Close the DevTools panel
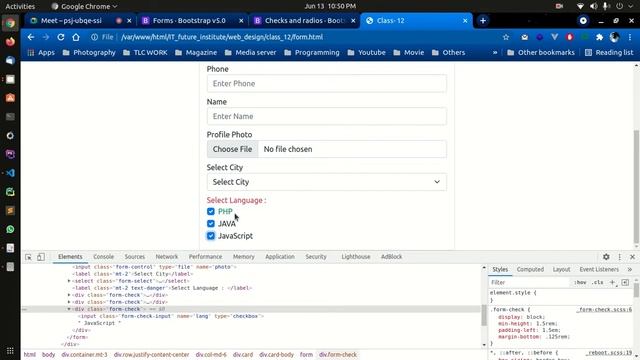This screenshot has width=640, height=360. [x=632, y=257]
